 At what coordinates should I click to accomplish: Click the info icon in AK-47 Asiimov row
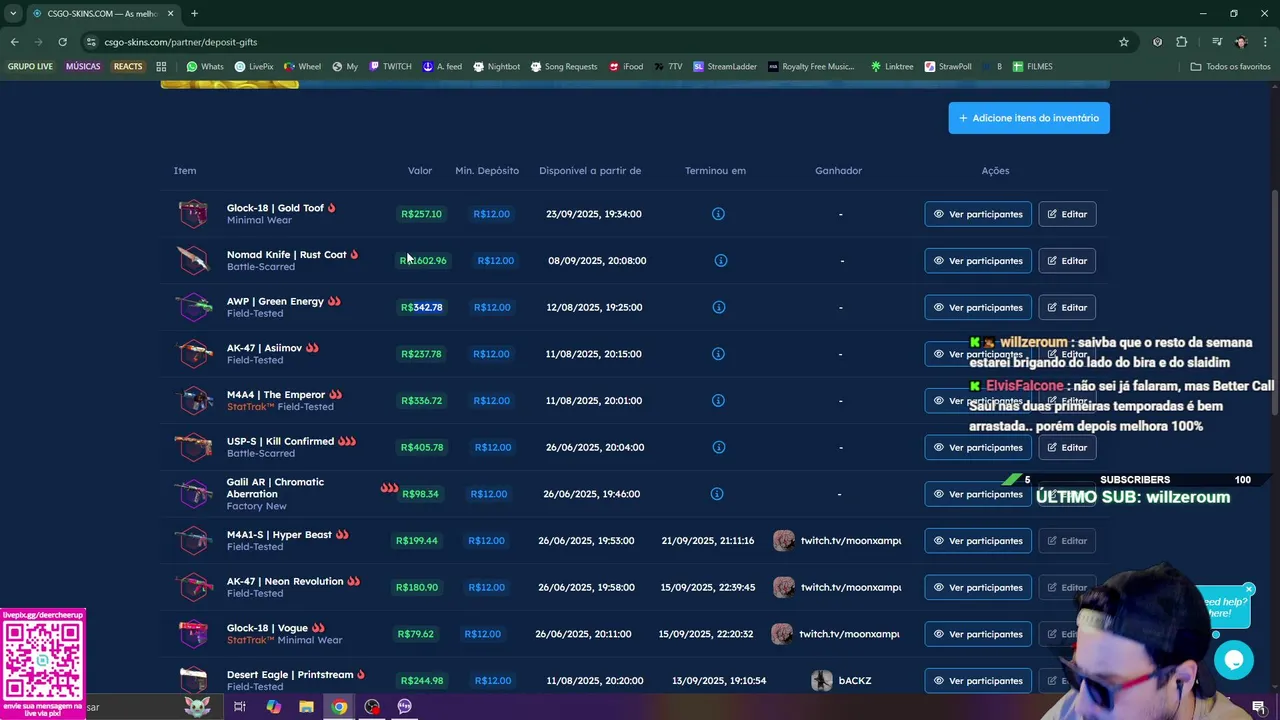[718, 354]
